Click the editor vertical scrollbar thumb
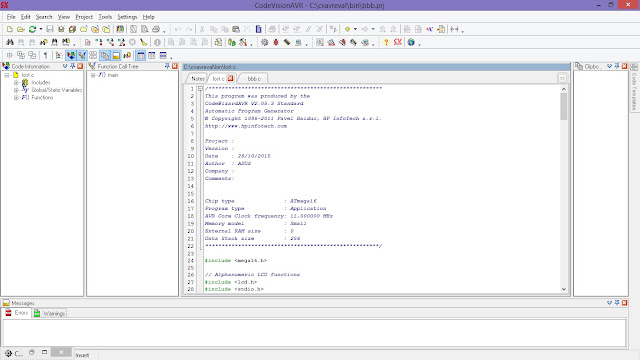Screen dimensions: 640x360 (564, 107)
